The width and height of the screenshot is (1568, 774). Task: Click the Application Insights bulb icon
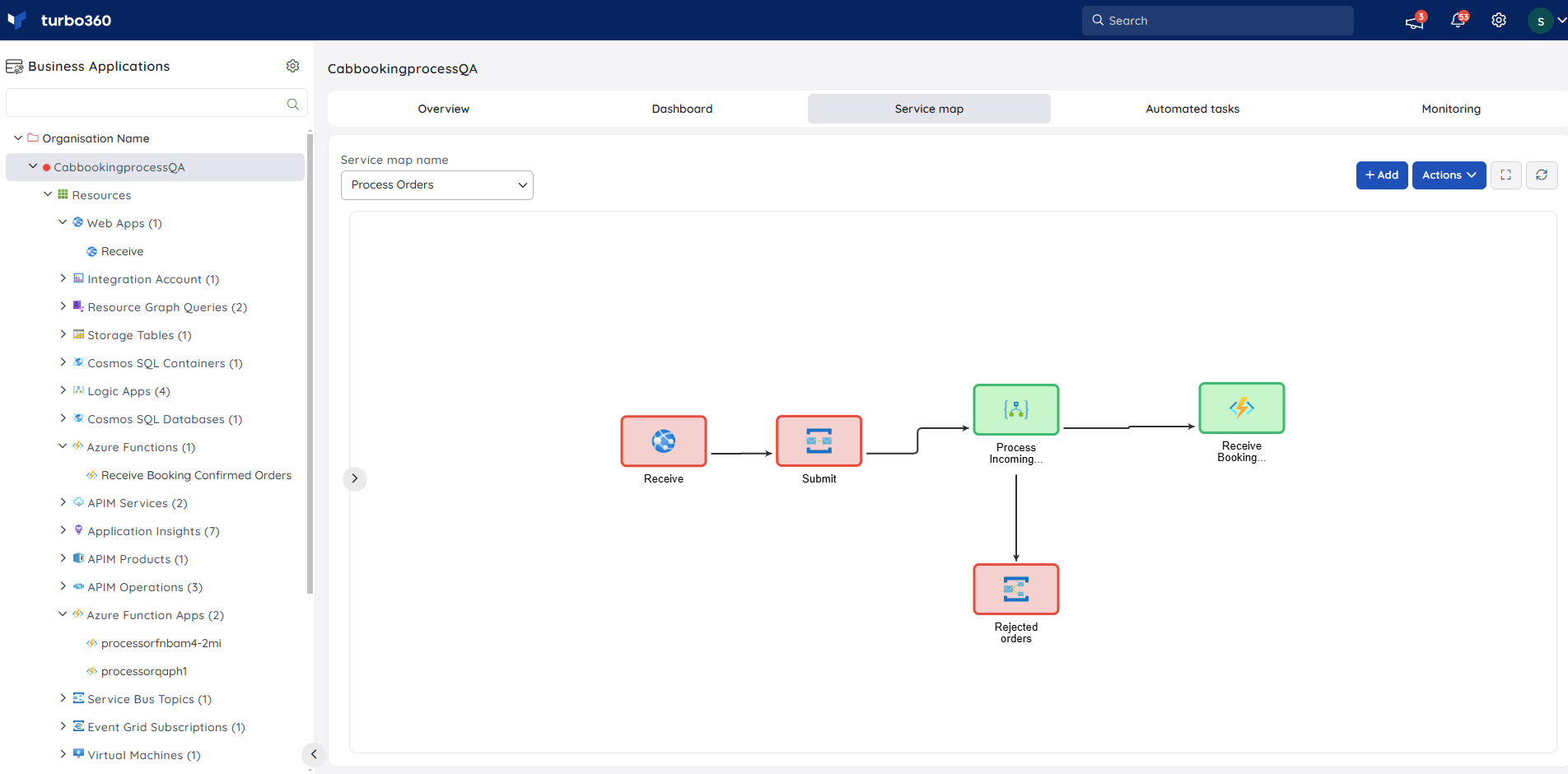(x=78, y=530)
